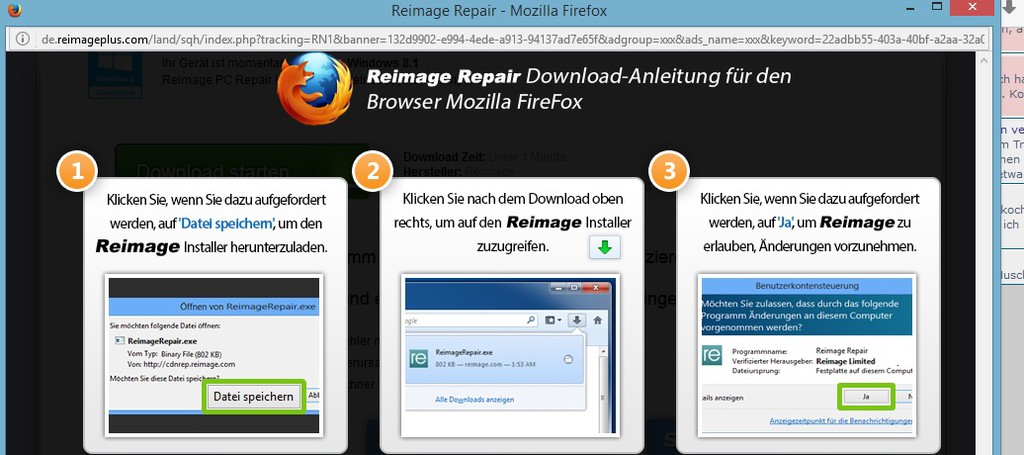The height and width of the screenshot is (455, 1024).
Task: Click the page scrollbar's up arrow
Action: pos(985,61)
